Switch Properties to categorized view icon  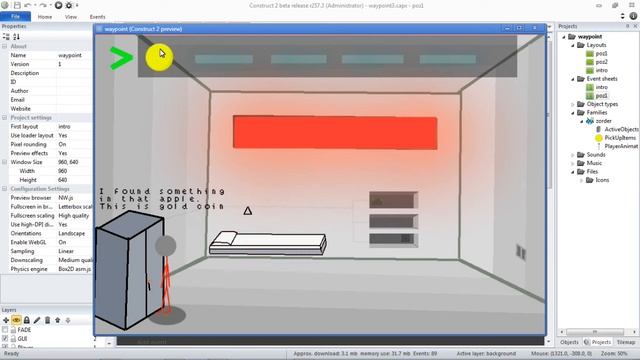pos(6,37)
